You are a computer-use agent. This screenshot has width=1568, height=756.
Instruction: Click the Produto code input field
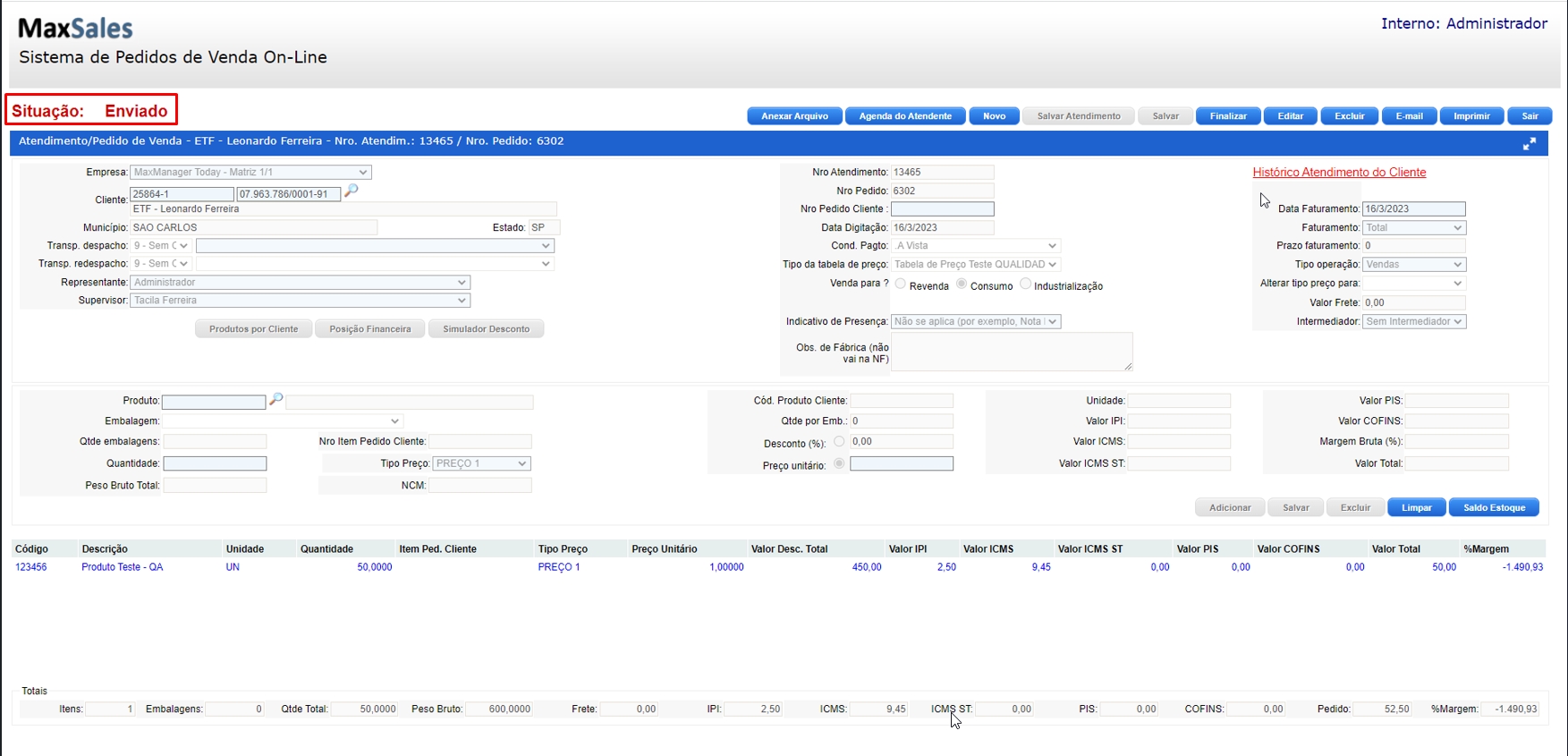pyautogui.click(x=214, y=402)
